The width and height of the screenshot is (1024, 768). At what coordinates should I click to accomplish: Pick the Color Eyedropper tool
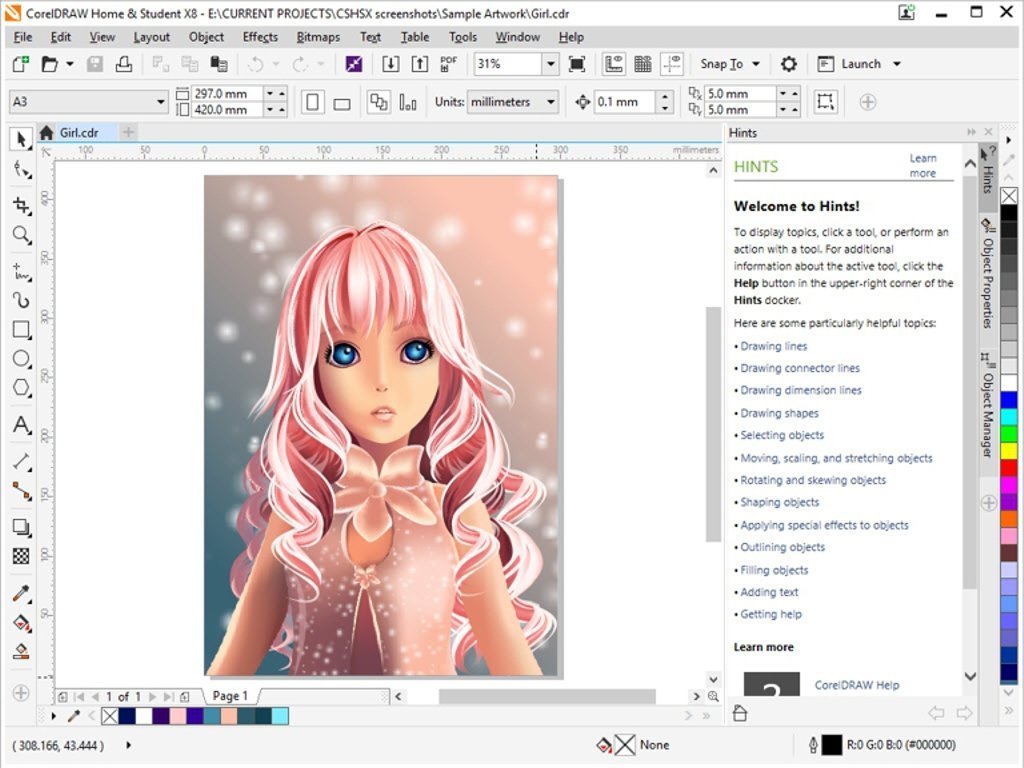[x=21, y=592]
